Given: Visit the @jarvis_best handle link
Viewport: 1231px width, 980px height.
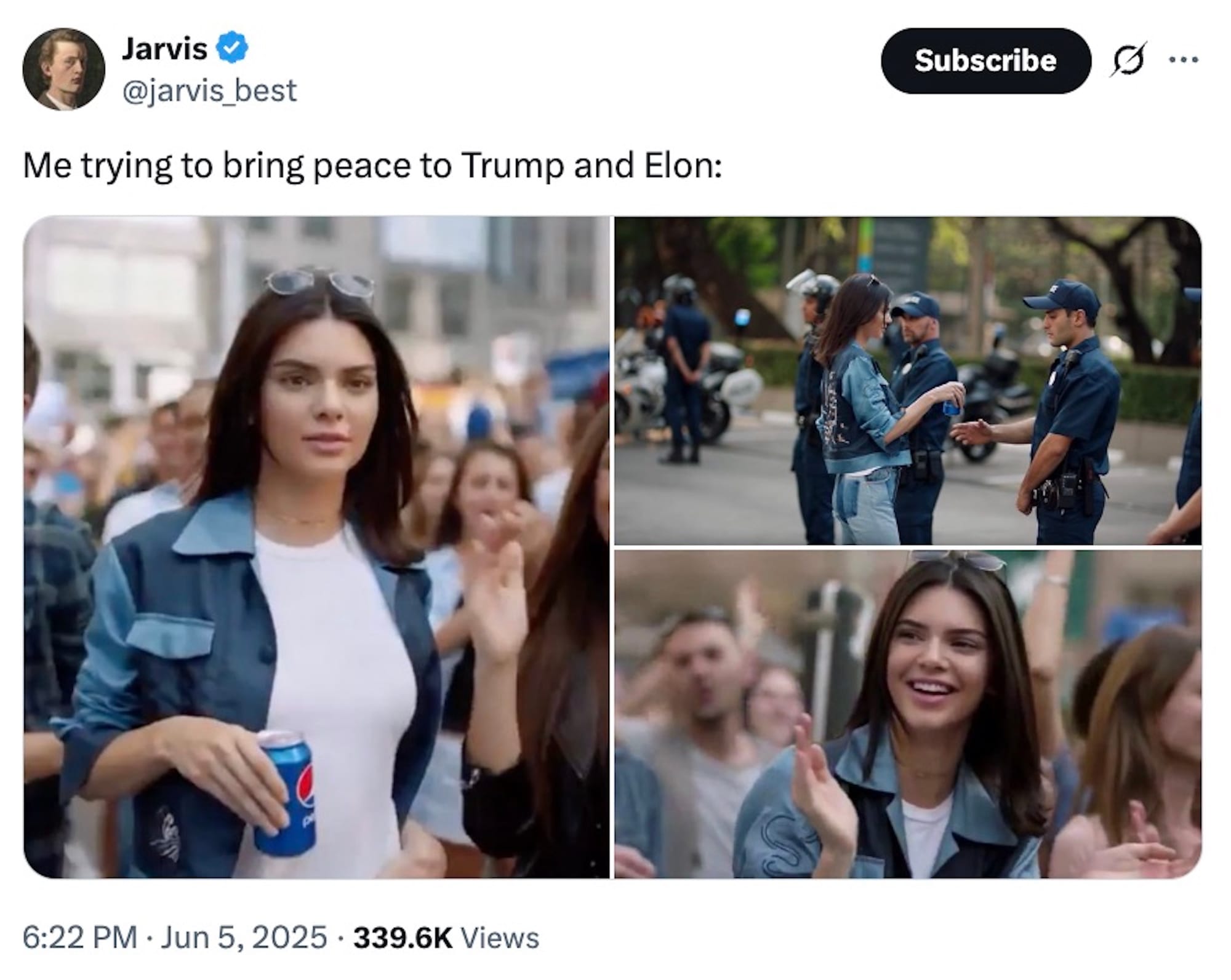Looking at the screenshot, I should 209,90.
